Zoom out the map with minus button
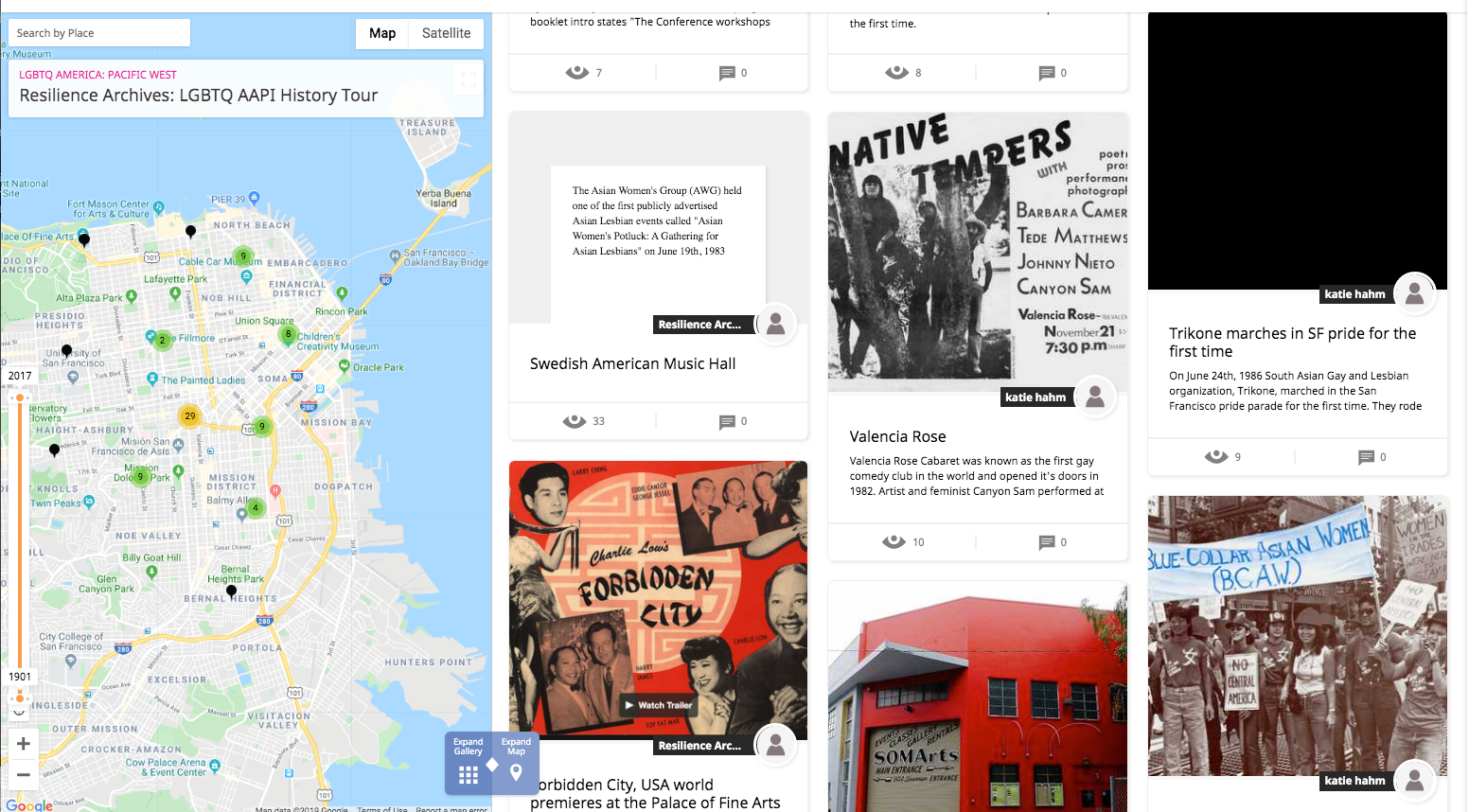Image resolution: width=1469 pixels, height=812 pixels. [24, 774]
